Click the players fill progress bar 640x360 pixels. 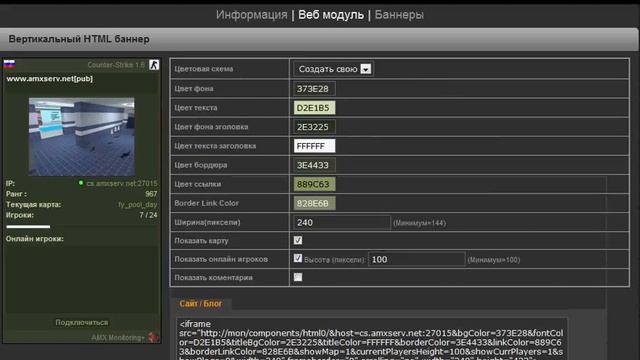[x=28, y=227]
